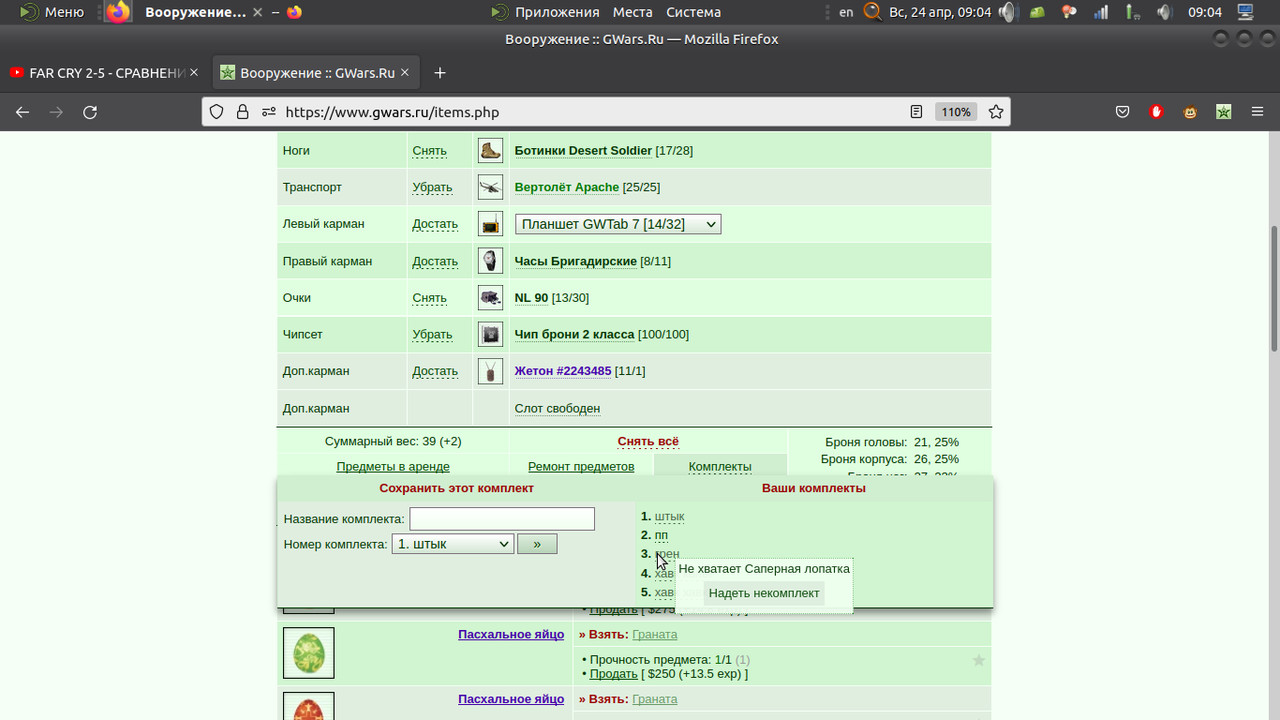Viewport: 1280px width, 720px height.
Task: Click the 110% zoom level indicator
Action: 956,112
